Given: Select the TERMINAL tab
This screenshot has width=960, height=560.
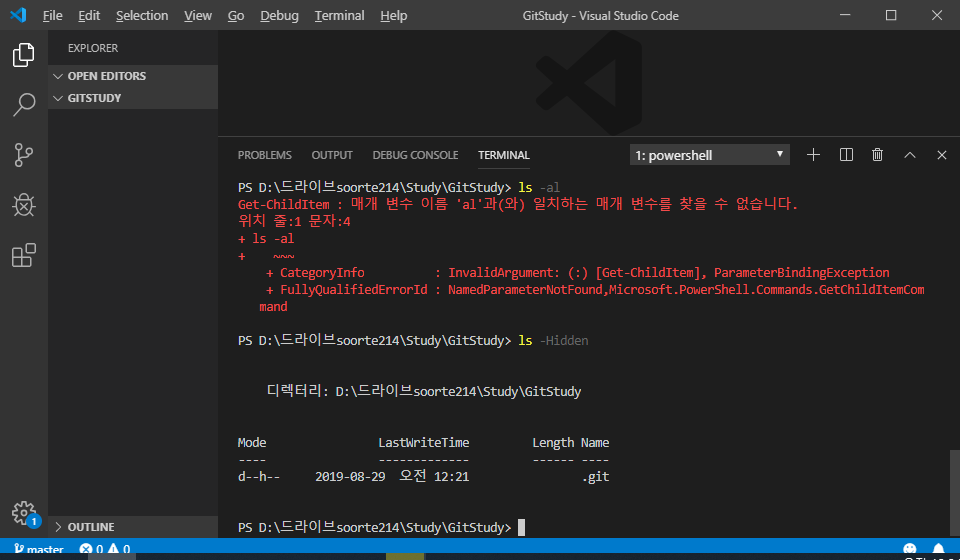Looking at the screenshot, I should tap(504, 155).
